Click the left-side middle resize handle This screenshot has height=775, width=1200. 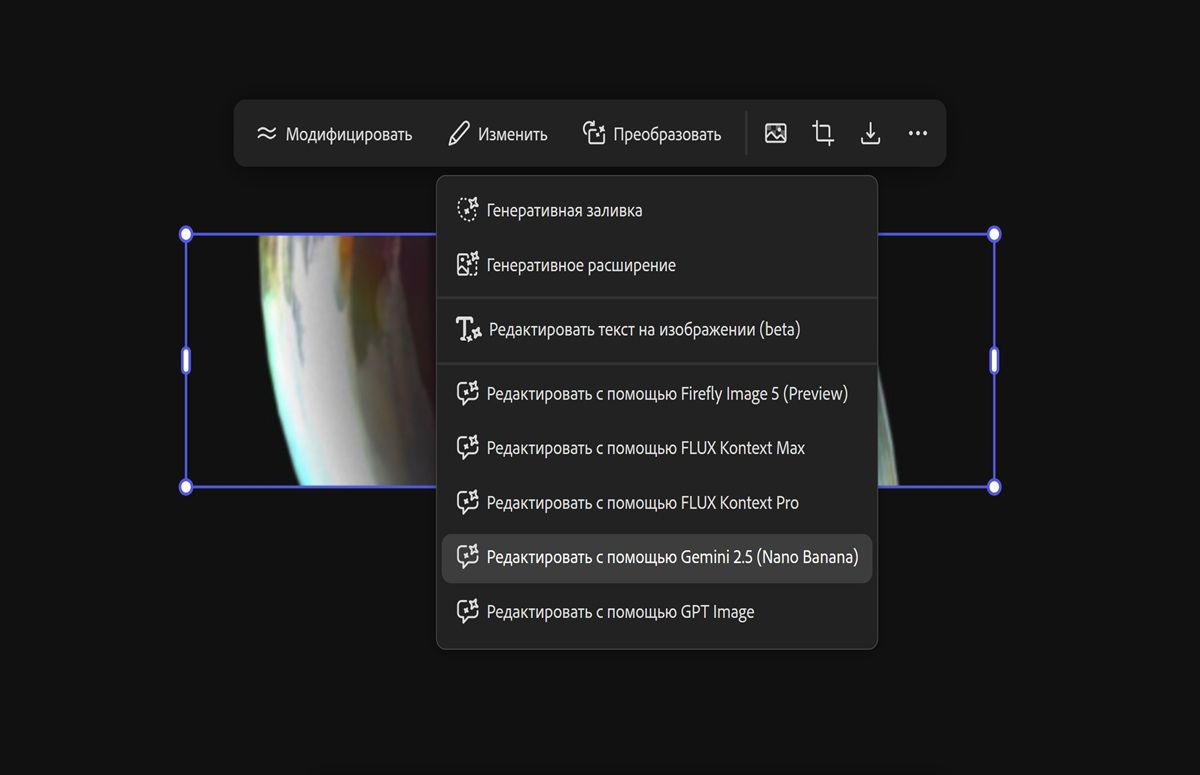point(185,360)
